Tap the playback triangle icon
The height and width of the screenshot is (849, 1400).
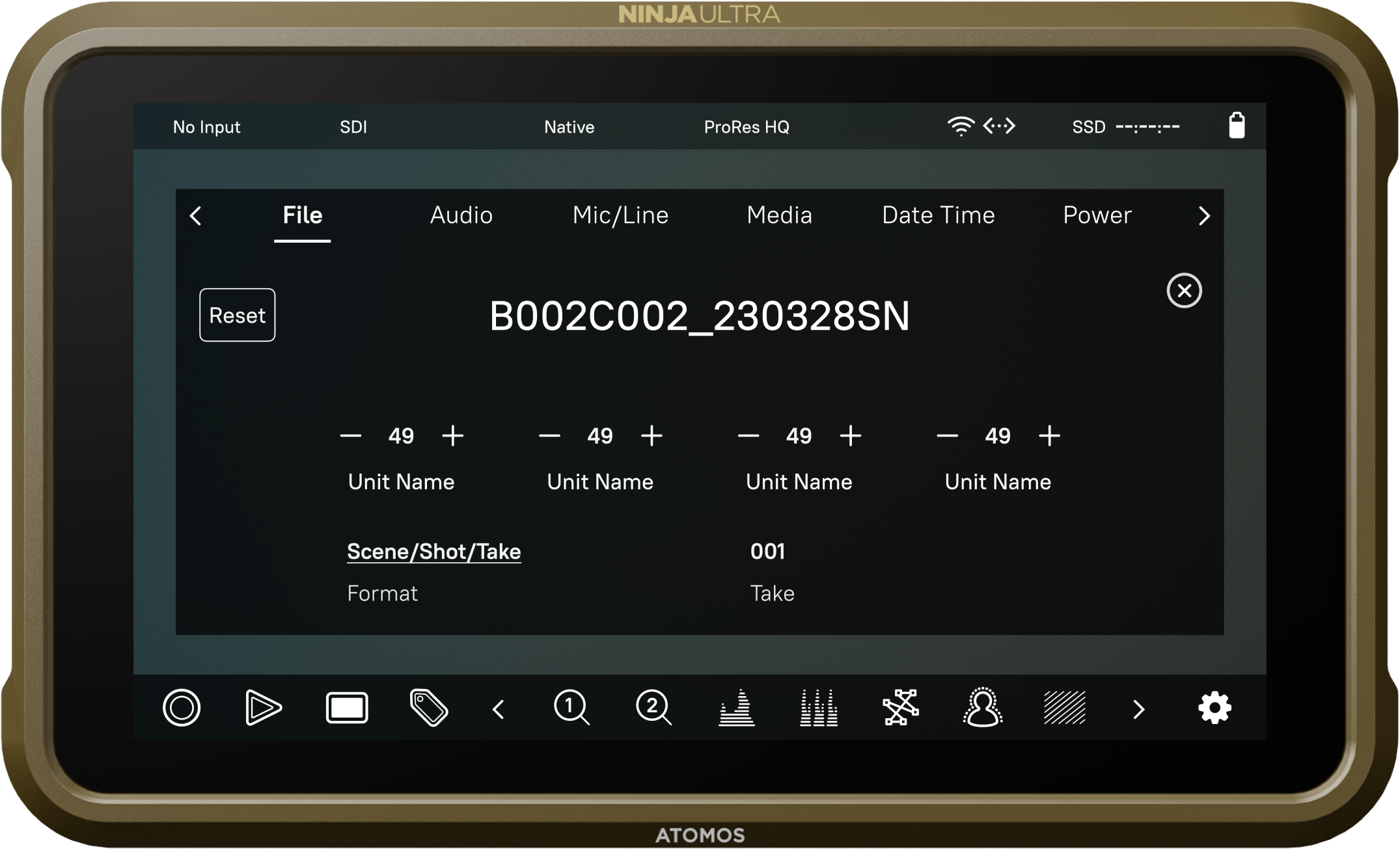coord(263,708)
